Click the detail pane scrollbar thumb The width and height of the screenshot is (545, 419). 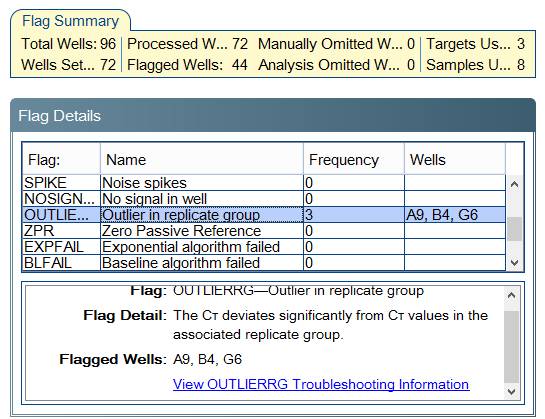point(511,347)
